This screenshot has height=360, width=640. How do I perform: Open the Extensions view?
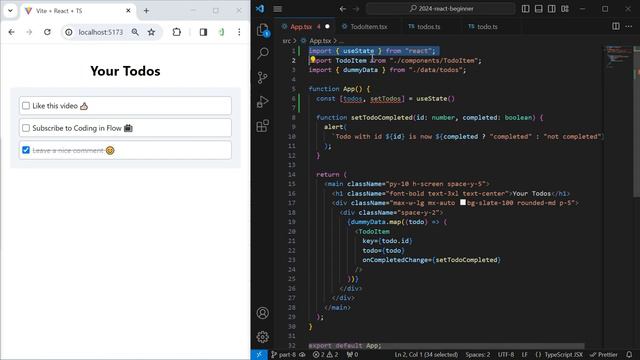pyautogui.click(x=263, y=125)
